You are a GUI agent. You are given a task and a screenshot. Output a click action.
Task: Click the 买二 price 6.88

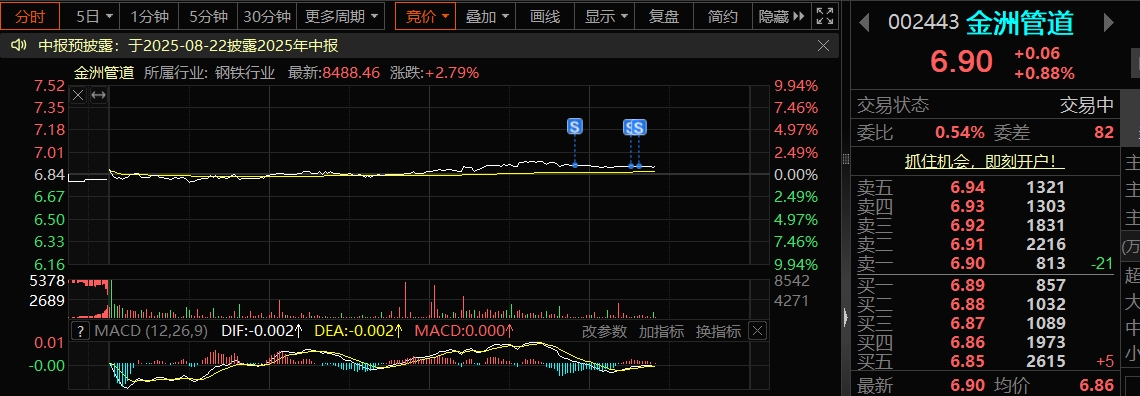[x=968, y=304]
